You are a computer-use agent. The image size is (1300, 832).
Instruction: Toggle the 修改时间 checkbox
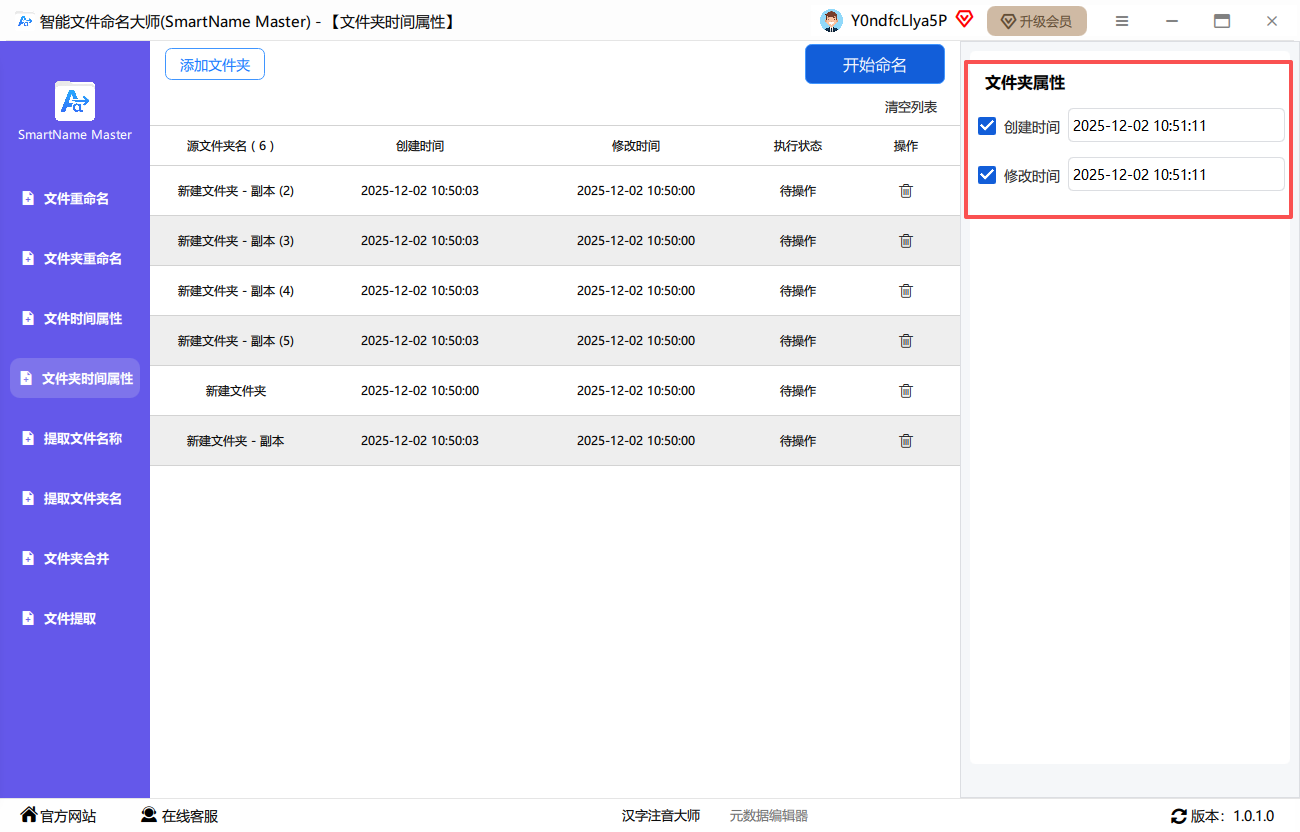click(987, 175)
